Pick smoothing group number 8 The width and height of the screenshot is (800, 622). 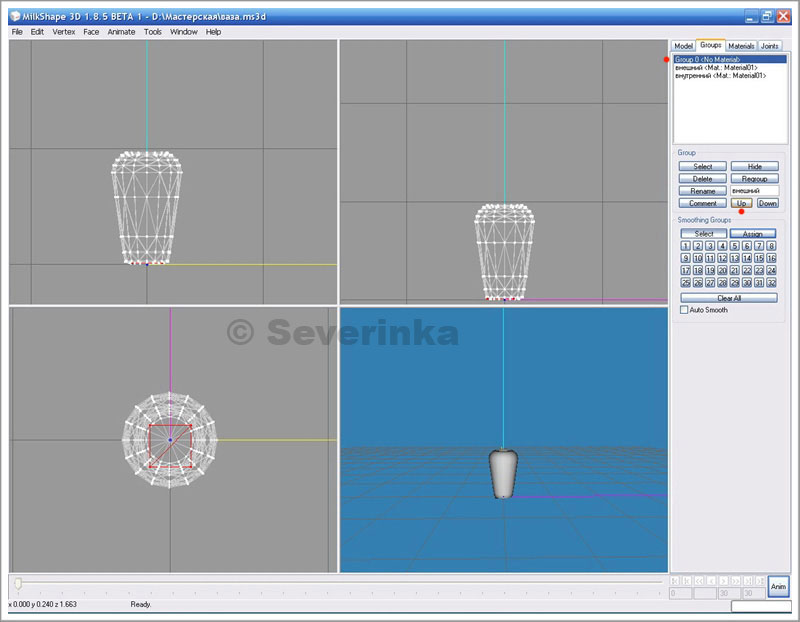(x=771, y=246)
